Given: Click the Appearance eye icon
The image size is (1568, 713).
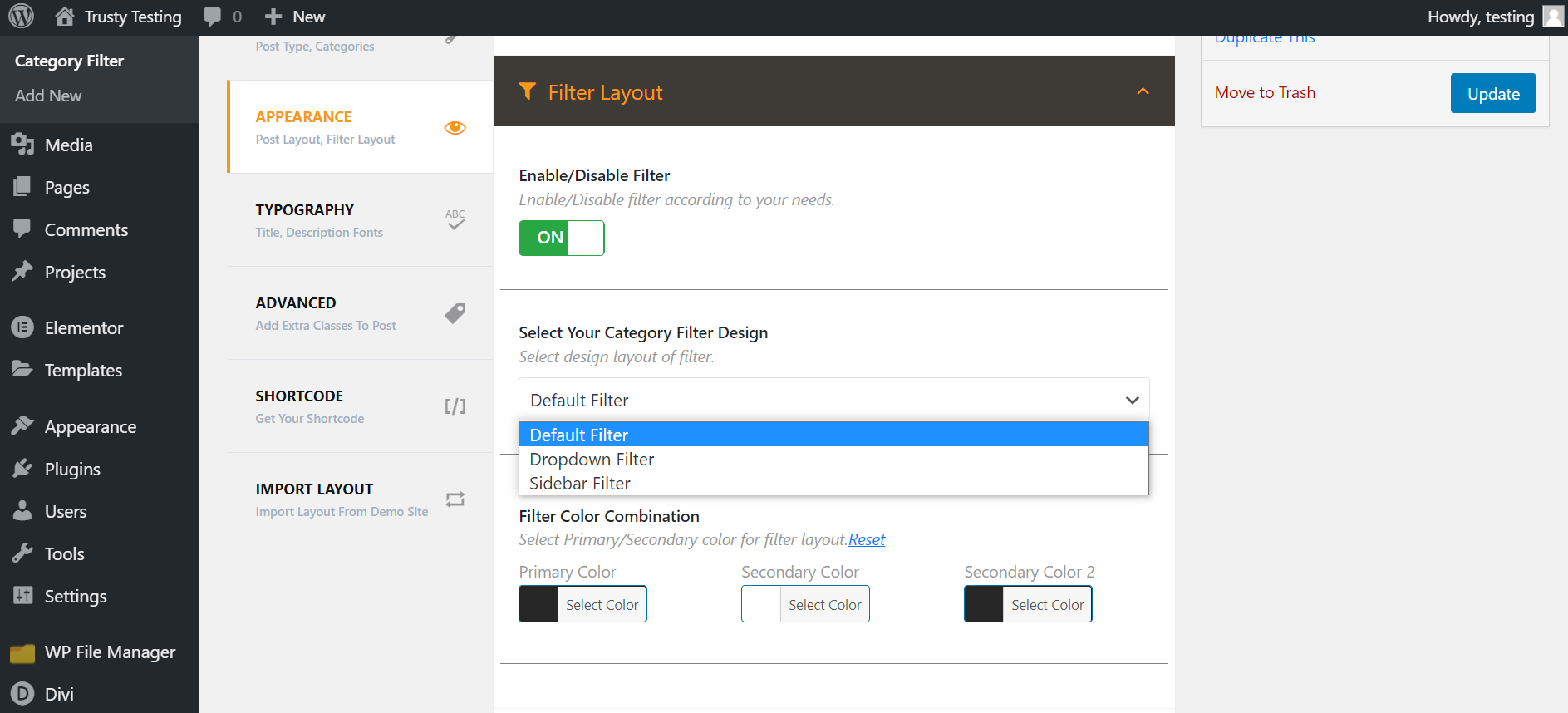Looking at the screenshot, I should click(455, 128).
